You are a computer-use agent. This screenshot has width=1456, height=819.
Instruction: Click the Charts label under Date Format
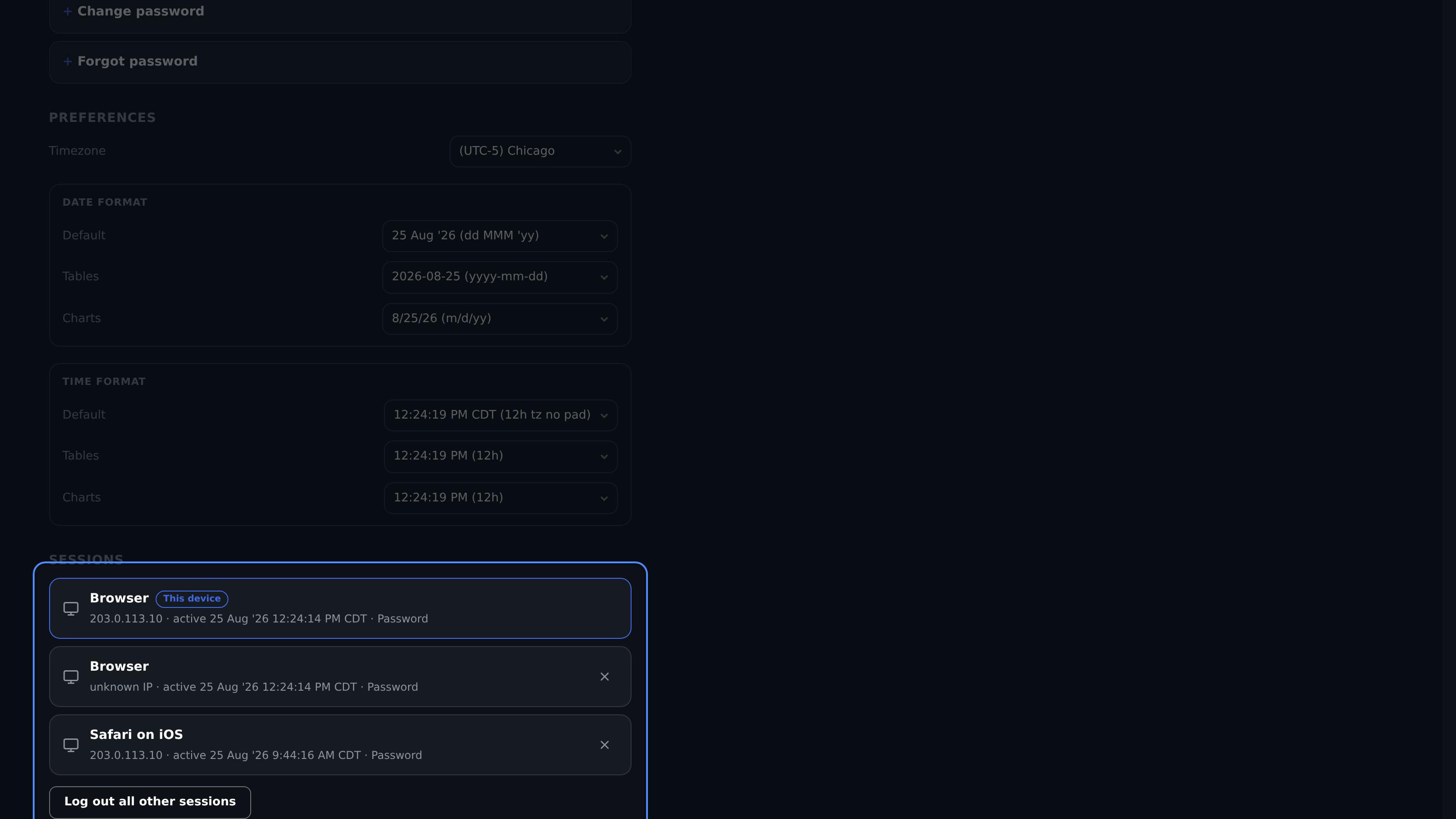point(81,318)
